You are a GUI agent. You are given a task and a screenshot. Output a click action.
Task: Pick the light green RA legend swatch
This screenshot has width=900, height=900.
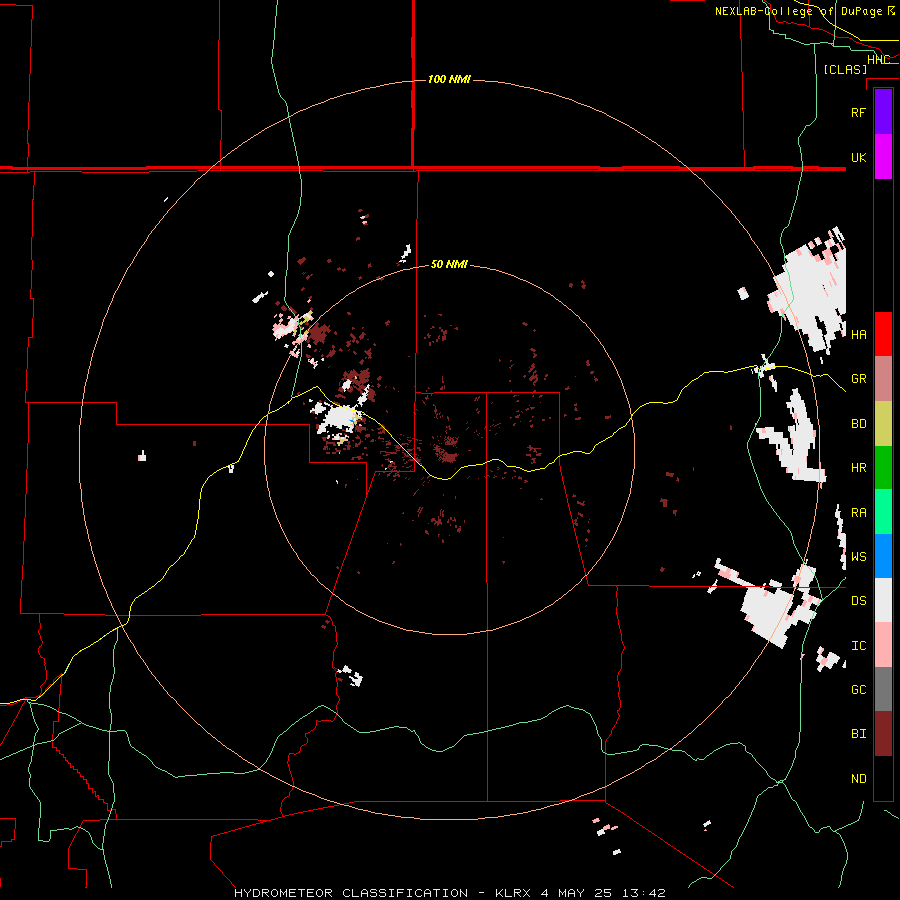point(883,512)
